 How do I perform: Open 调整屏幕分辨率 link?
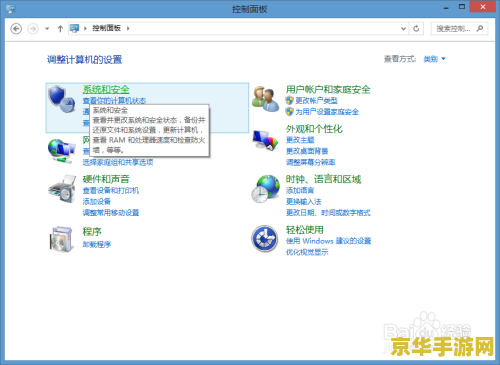pyautogui.click(x=311, y=162)
